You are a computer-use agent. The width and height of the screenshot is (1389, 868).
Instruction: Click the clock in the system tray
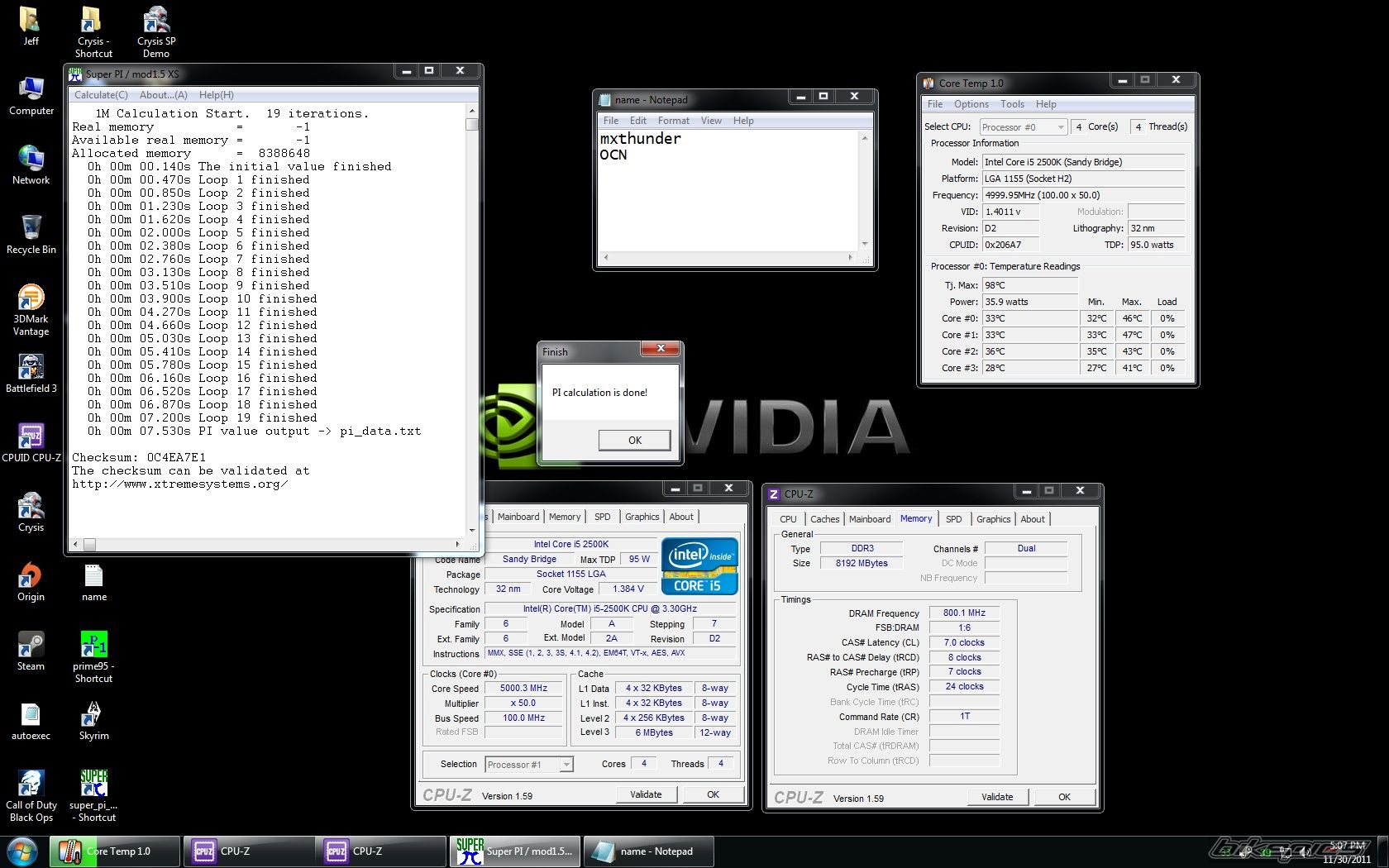1347,852
